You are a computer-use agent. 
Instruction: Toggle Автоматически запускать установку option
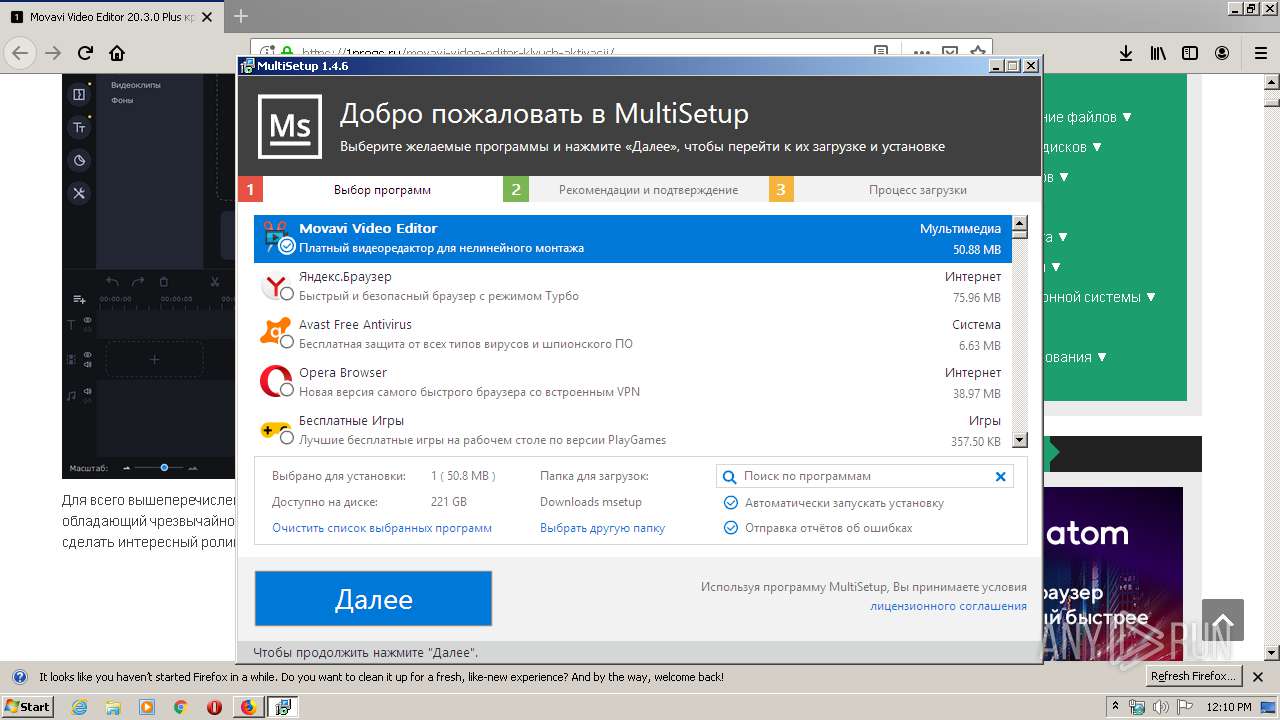(x=731, y=503)
